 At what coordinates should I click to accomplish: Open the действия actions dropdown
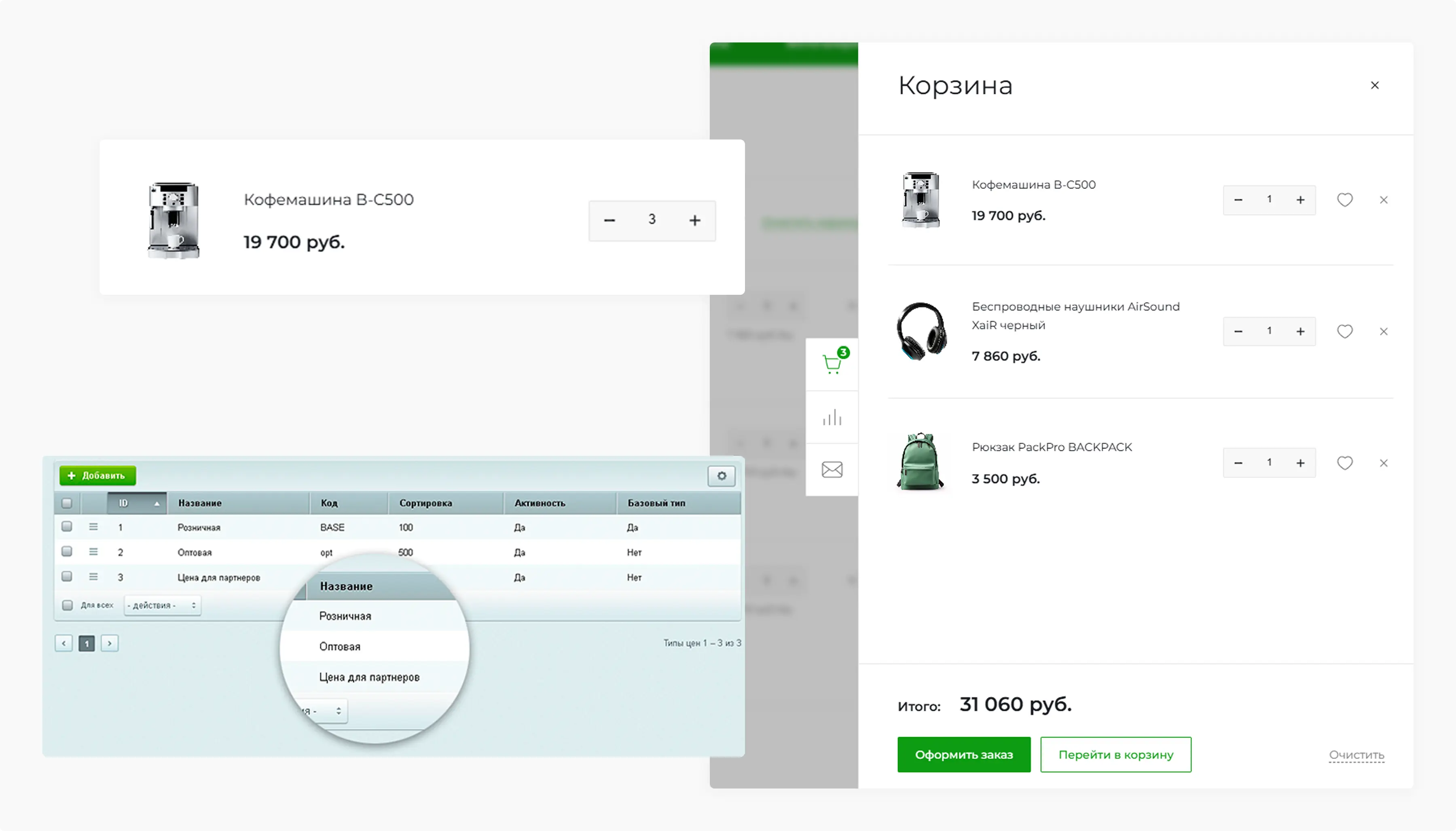(162, 605)
